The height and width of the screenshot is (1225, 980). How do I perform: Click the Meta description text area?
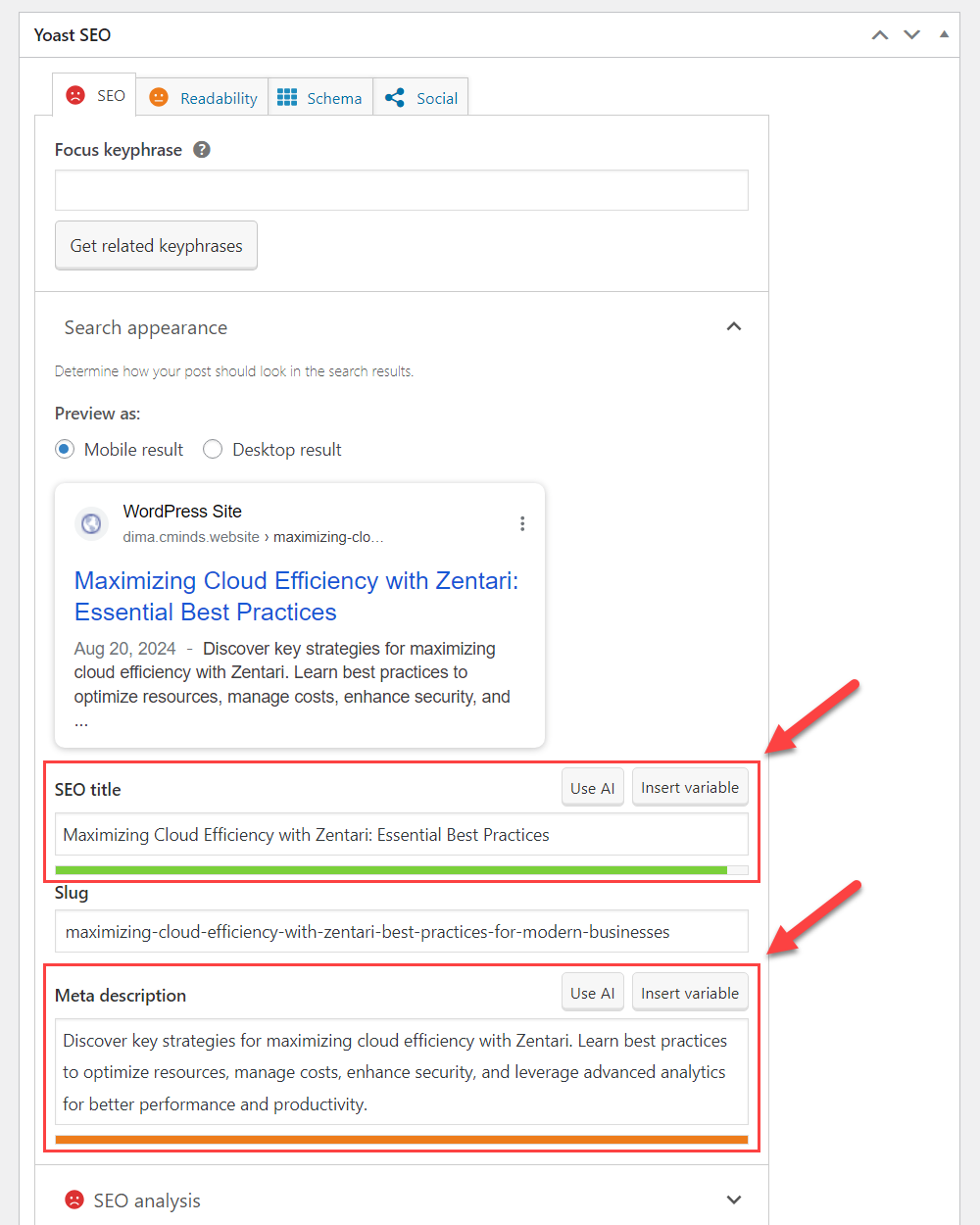(402, 1072)
